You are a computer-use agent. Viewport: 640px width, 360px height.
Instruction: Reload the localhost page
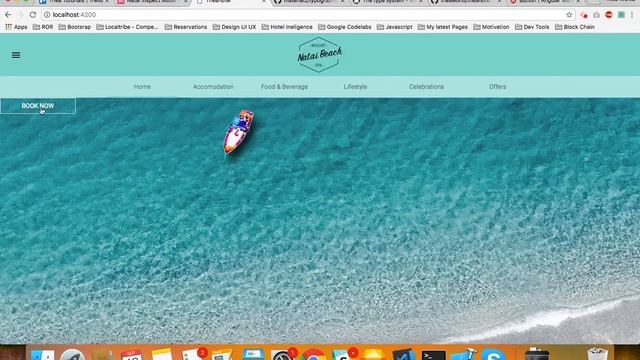click(33, 15)
